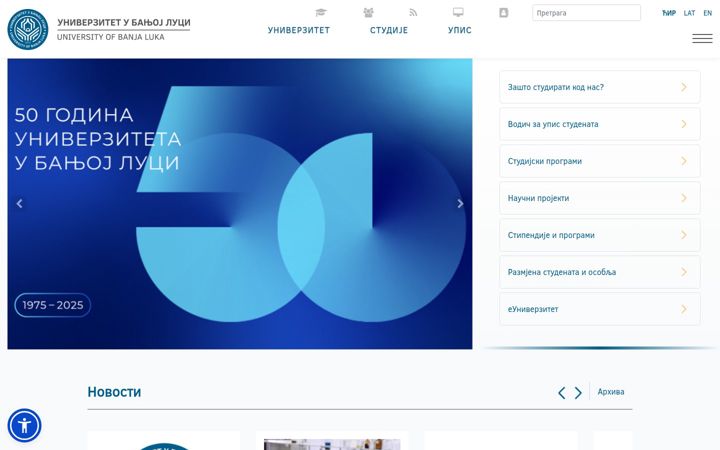This screenshot has height=450, width=720.
Task: Click chevron on Зашто студирати код нас? row
Action: (x=684, y=87)
